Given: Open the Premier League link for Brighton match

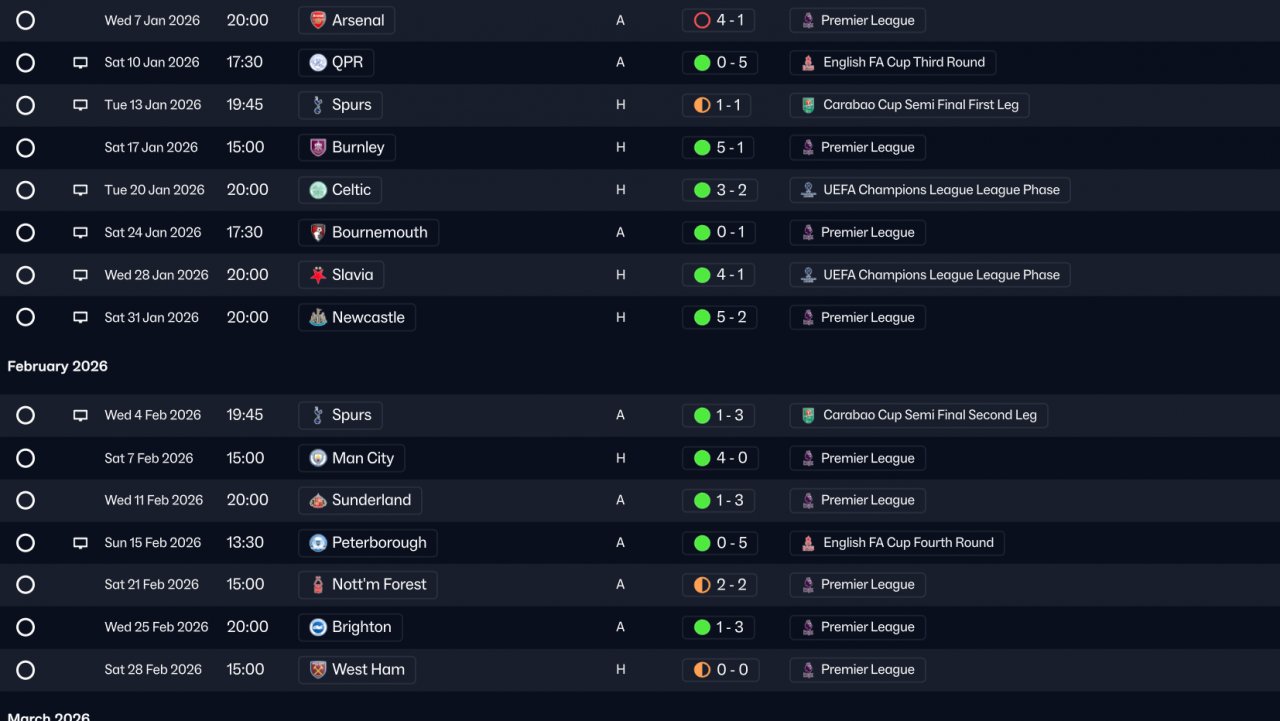Looking at the screenshot, I should [858, 628].
